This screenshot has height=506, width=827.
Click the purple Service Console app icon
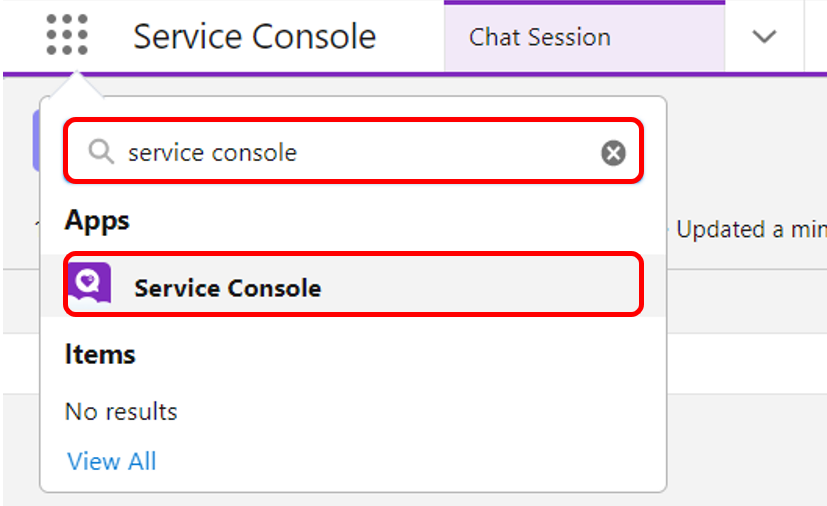[x=88, y=287]
